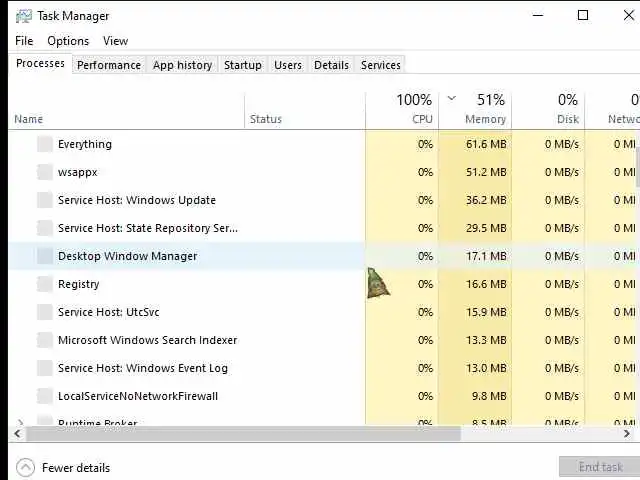Click the Microsoft Windows Search Indexer icon
This screenshot has height=480, width=640.
pyautogui.click(x=45, y=340)
